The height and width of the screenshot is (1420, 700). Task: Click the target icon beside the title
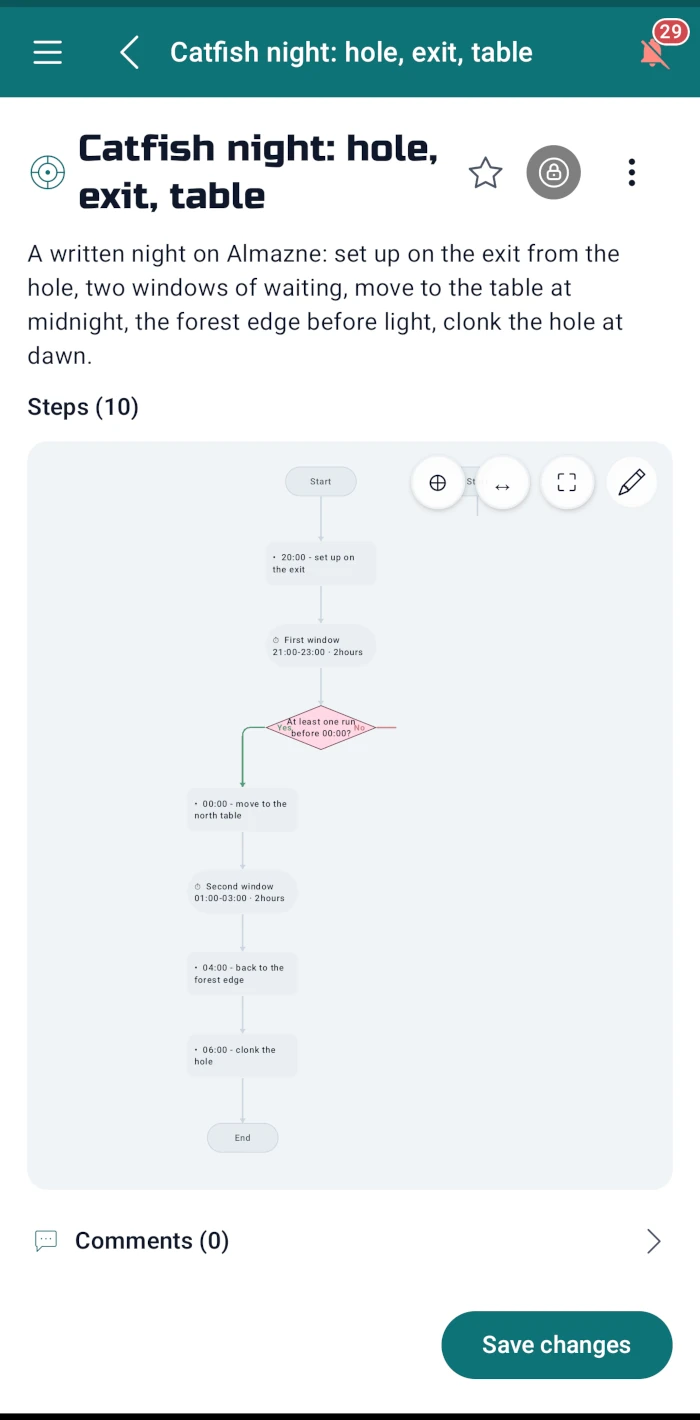point(47,173)
